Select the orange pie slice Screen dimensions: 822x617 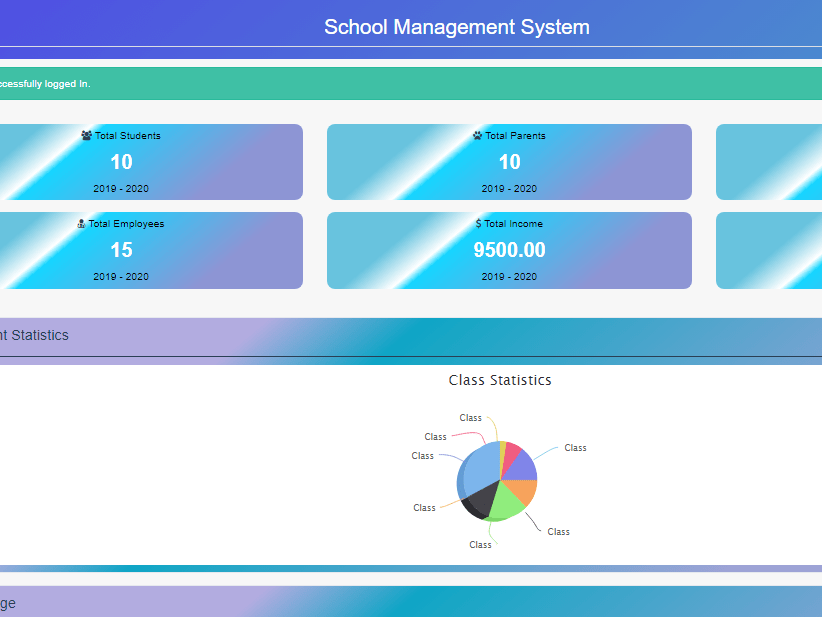point(522,490)
